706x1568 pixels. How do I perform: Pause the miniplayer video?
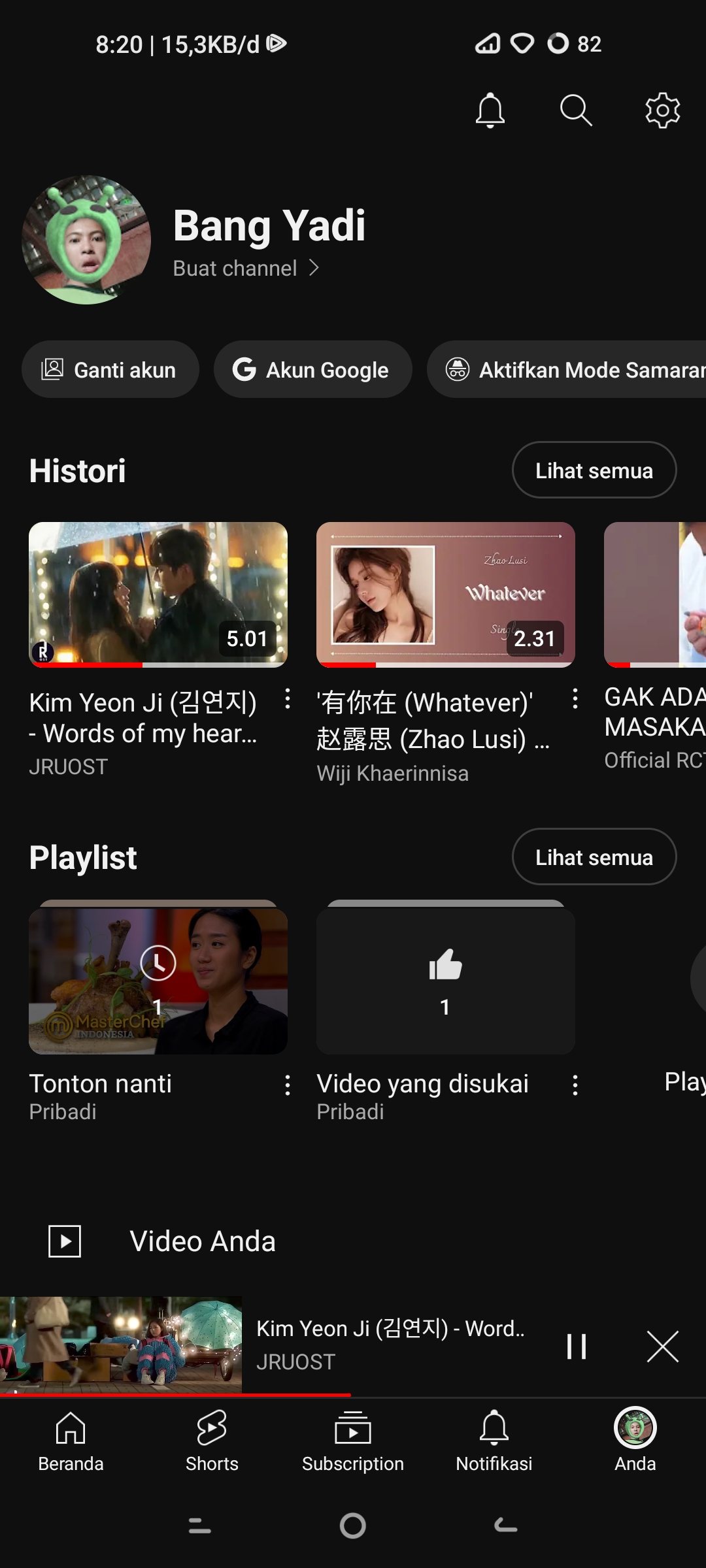(x=576, y=1347)
